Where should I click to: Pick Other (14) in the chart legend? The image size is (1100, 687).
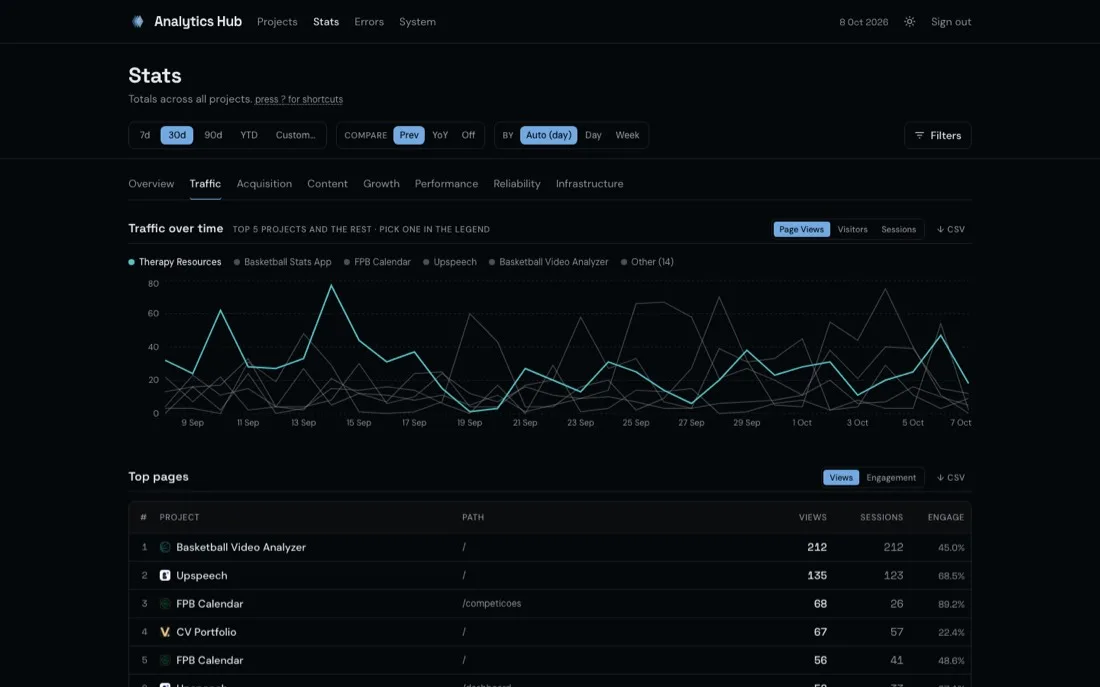647,262
